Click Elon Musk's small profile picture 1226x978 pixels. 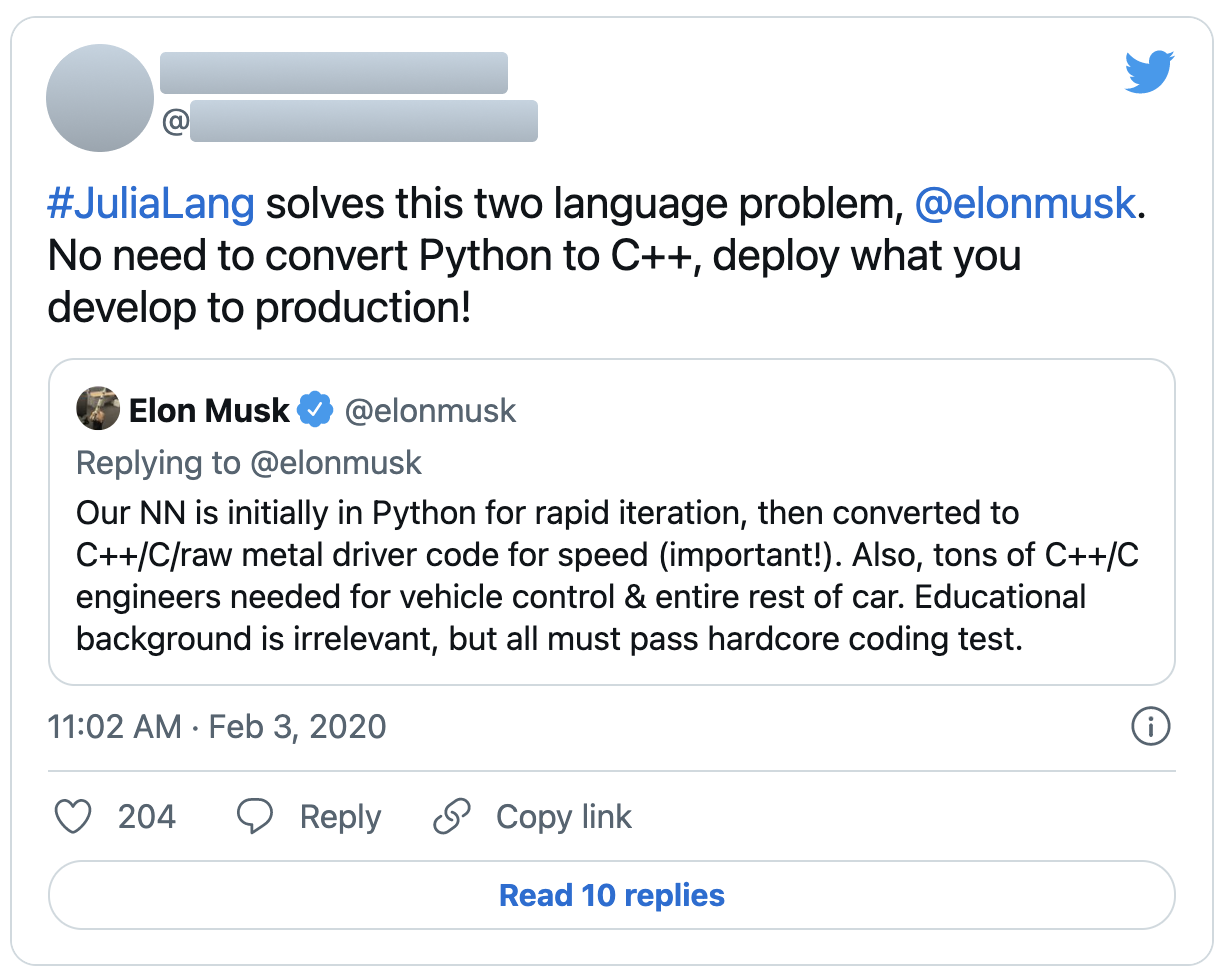coord(98,409)
